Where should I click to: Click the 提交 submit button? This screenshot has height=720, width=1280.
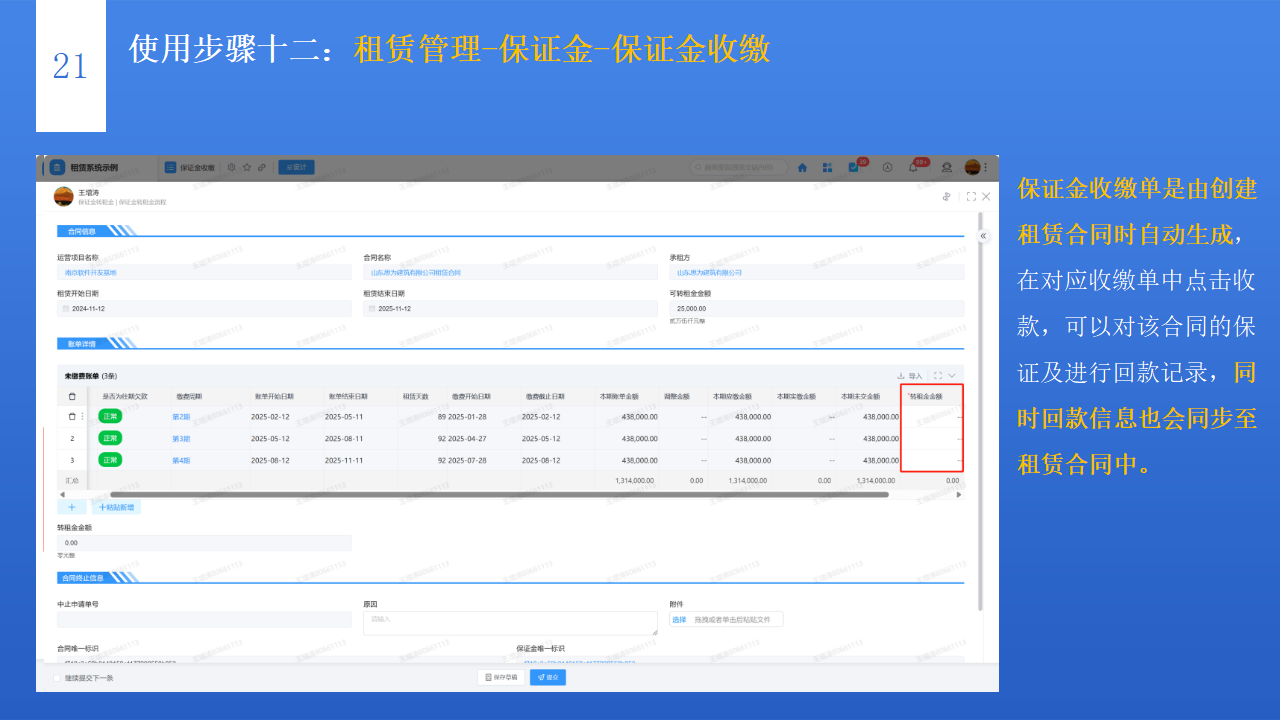coord(548,677)
